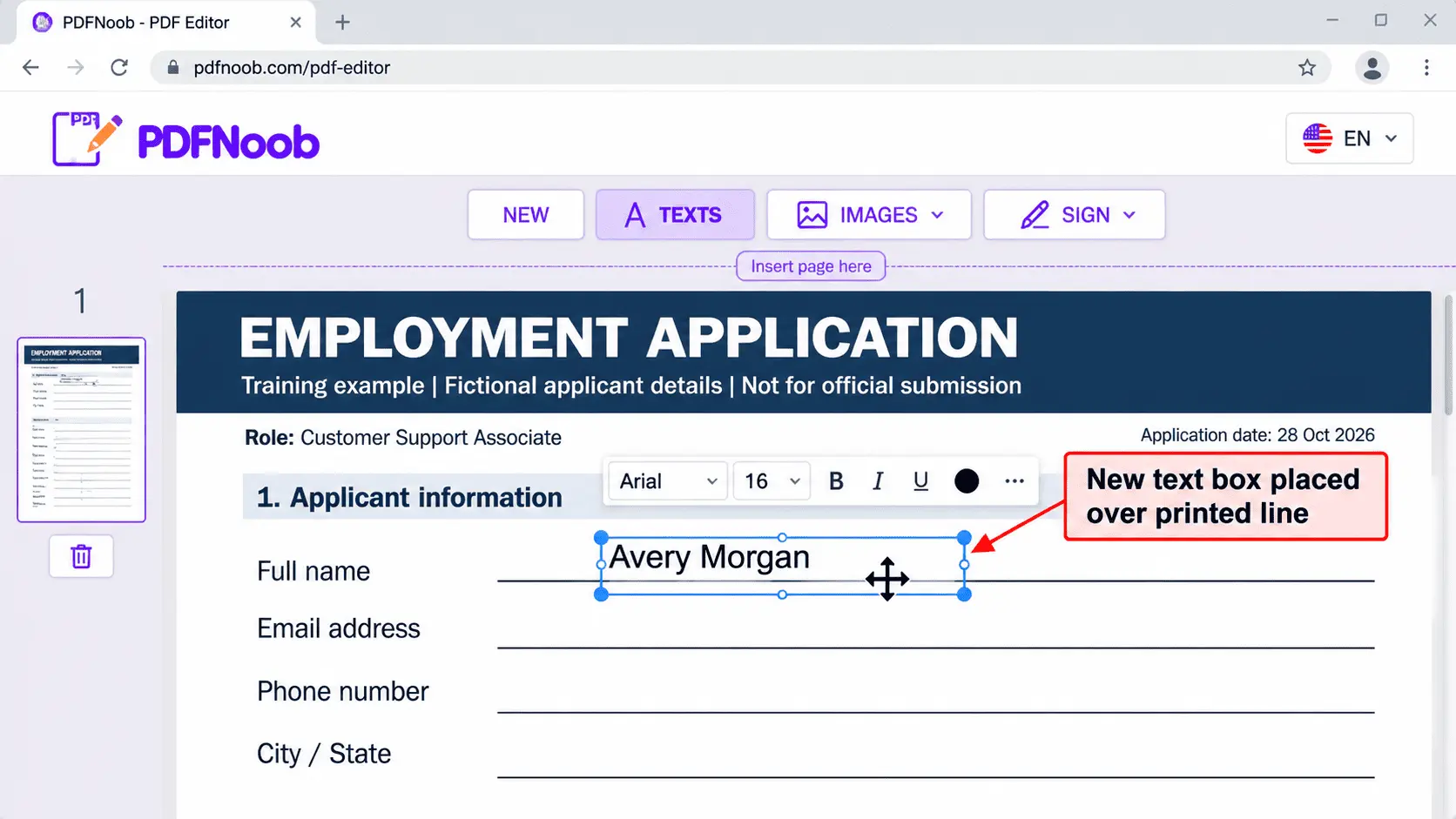1456x819 pixels.
Task: Click the PDFNoob logo
Action: tap(185, 139)
